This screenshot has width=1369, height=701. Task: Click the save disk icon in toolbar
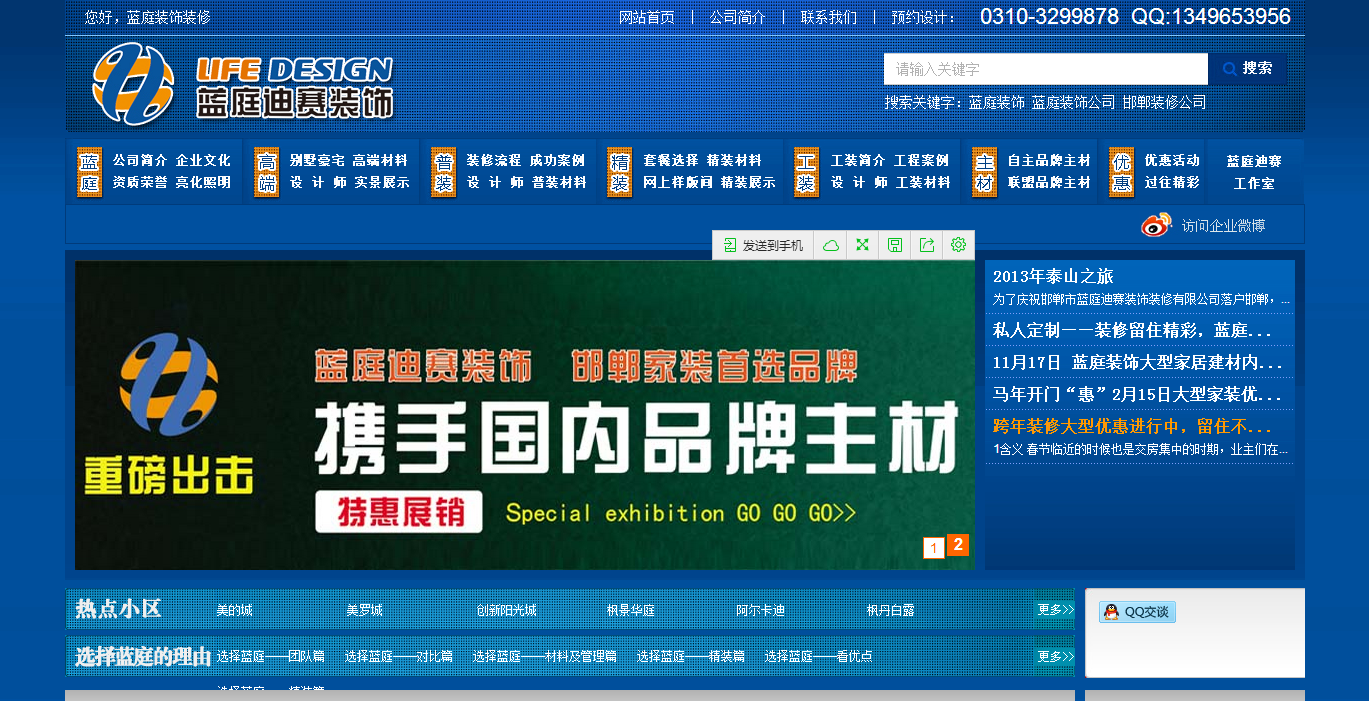coord(895,245)
